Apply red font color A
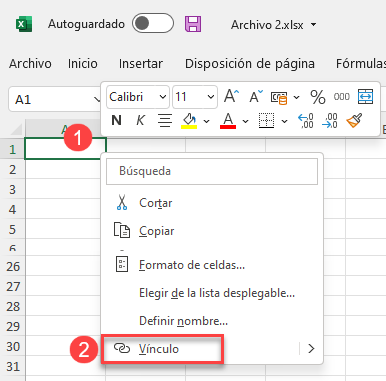The width and height of the screenshot is (386, 381). point(228,121)
